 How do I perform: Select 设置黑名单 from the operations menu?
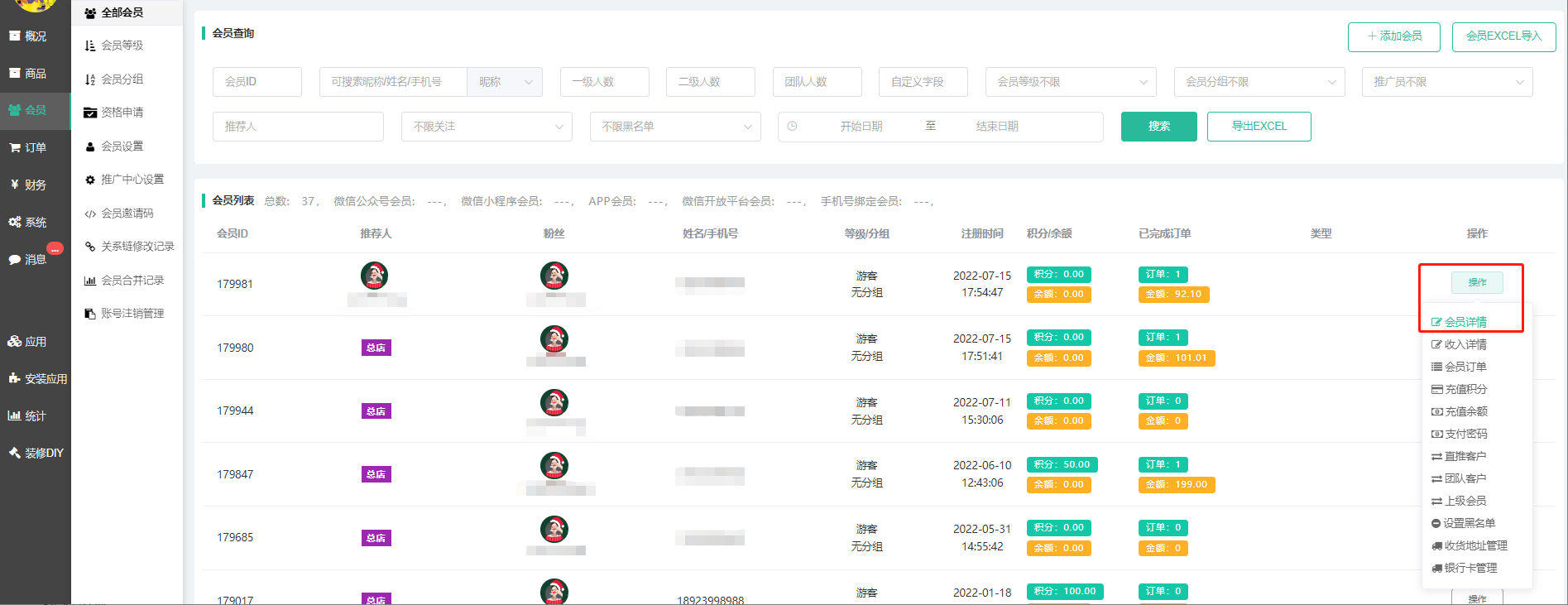(x=1468, y=523)
